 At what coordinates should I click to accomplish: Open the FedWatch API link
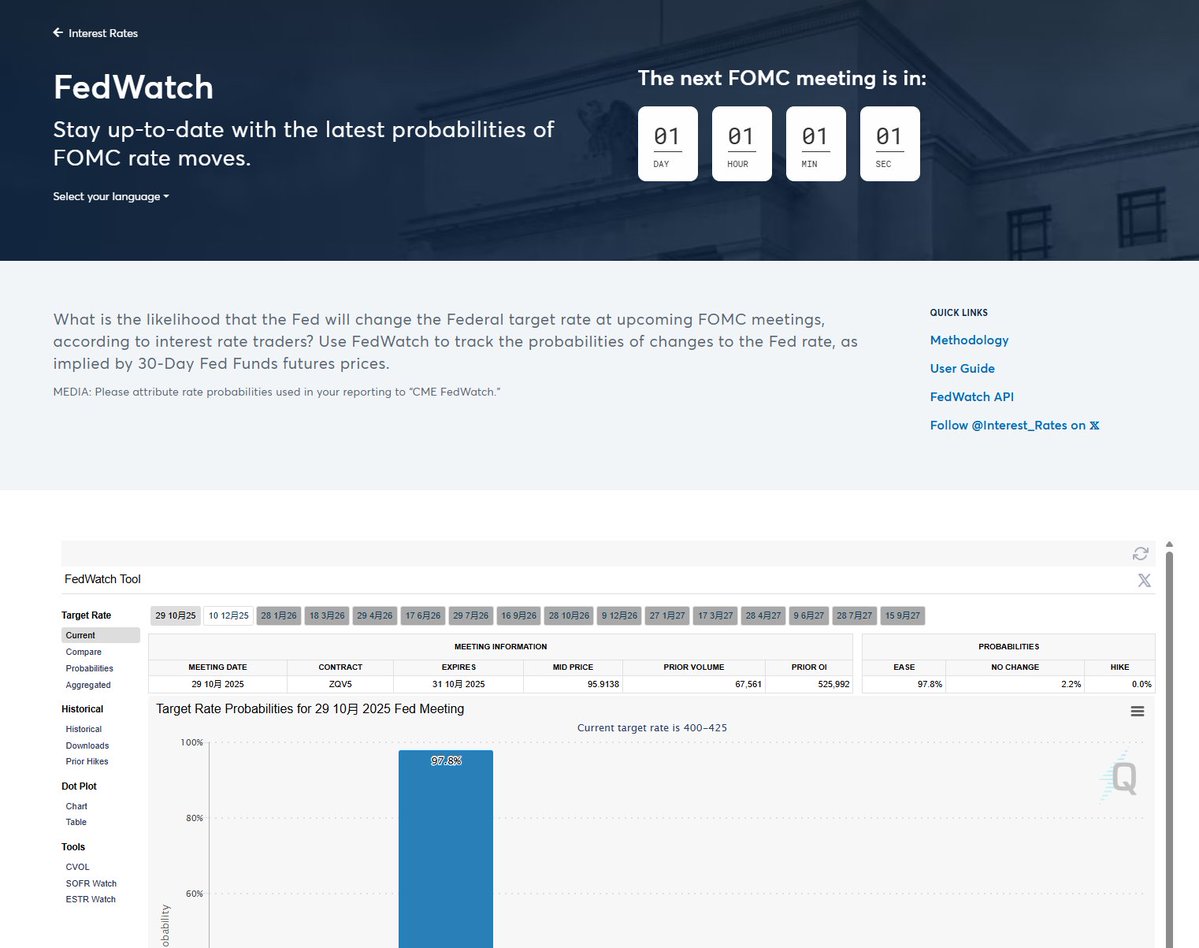point(971,397)
